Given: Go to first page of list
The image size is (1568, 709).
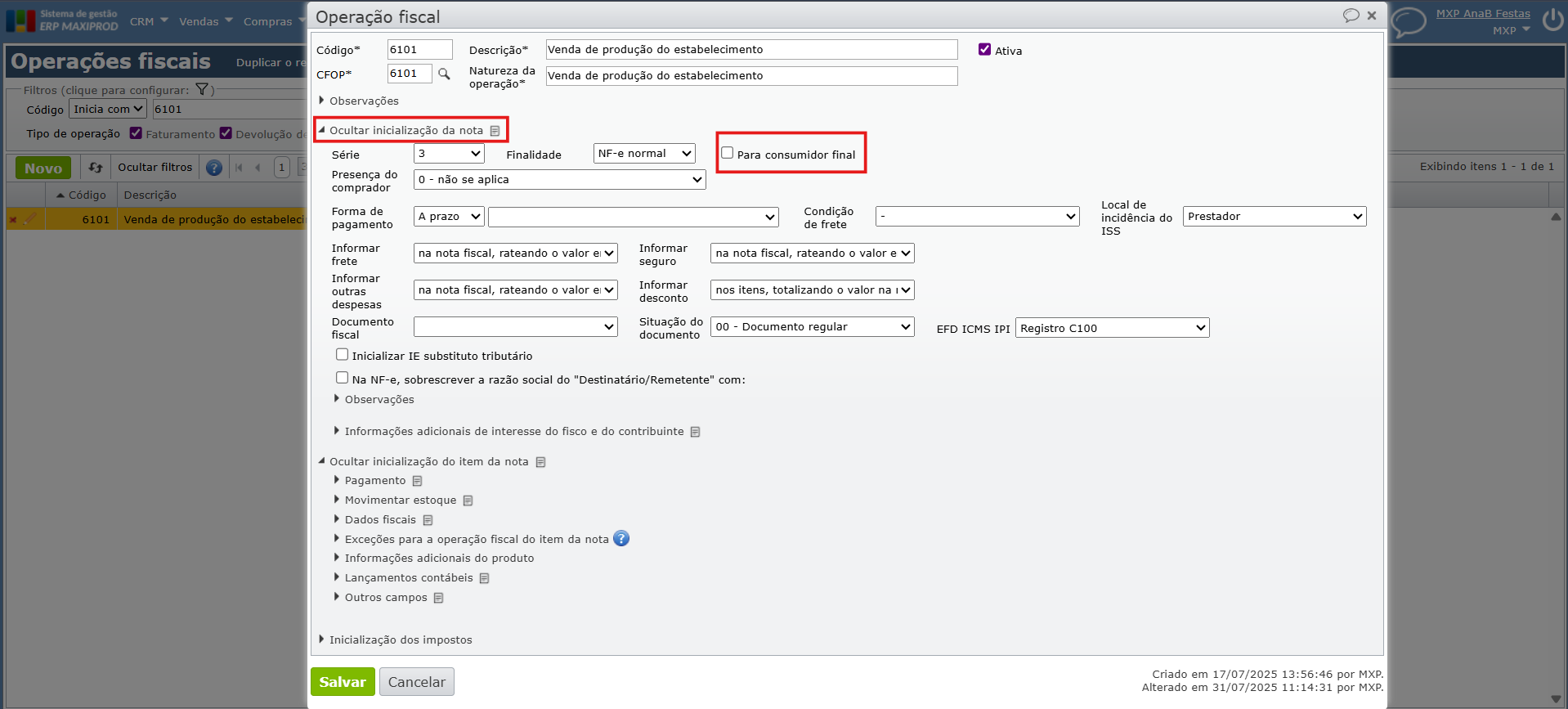Looking at the screenshot, I should pos(239,168).
